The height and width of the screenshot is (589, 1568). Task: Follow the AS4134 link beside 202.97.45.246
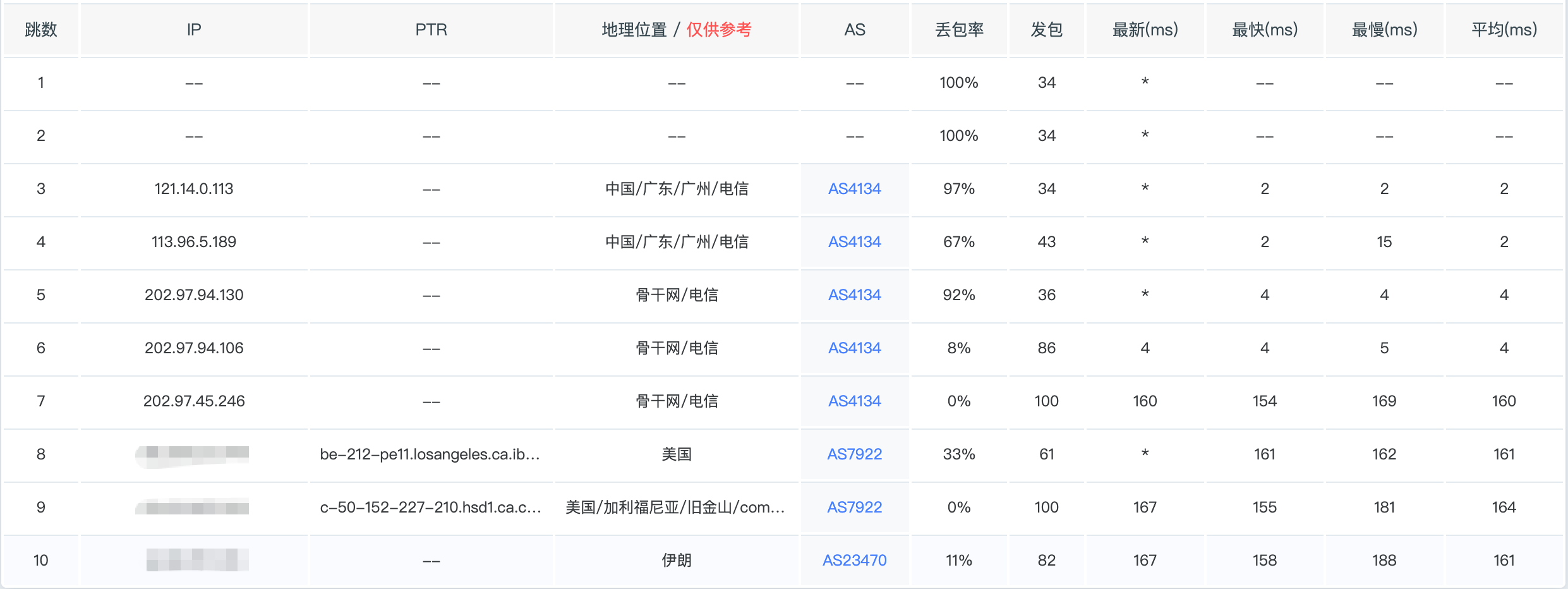tap(854, 401)
